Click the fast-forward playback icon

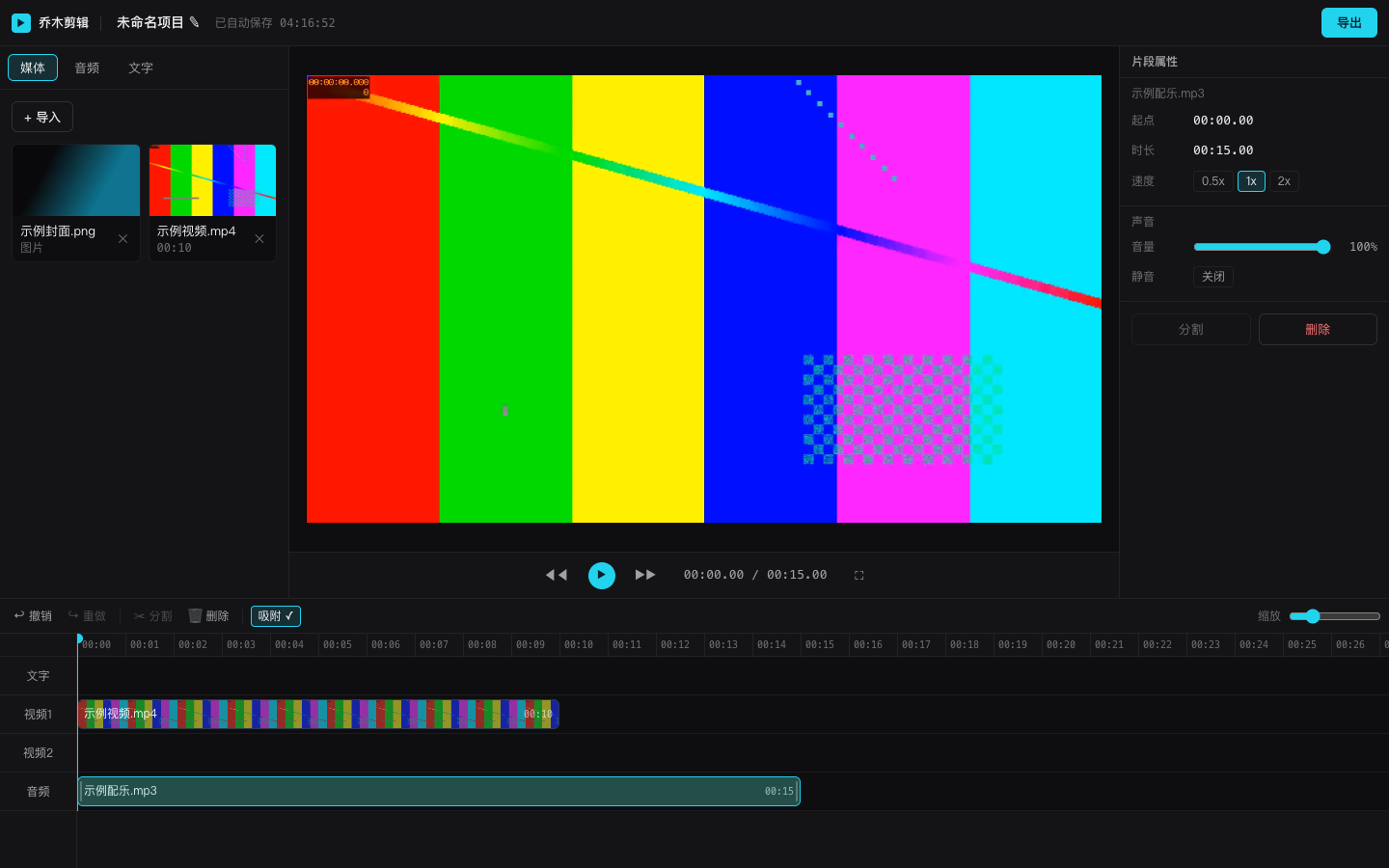coord(645,575)
